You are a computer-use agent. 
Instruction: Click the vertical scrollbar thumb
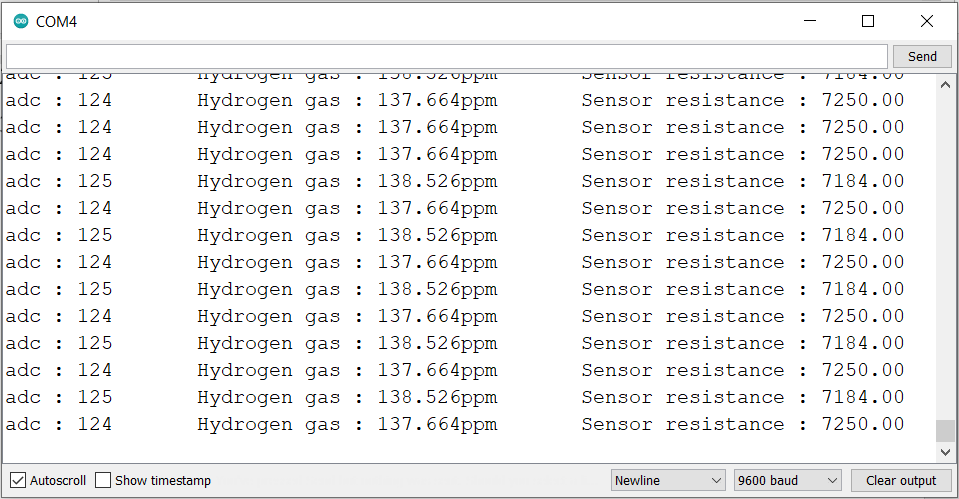(x=945, y=430)
